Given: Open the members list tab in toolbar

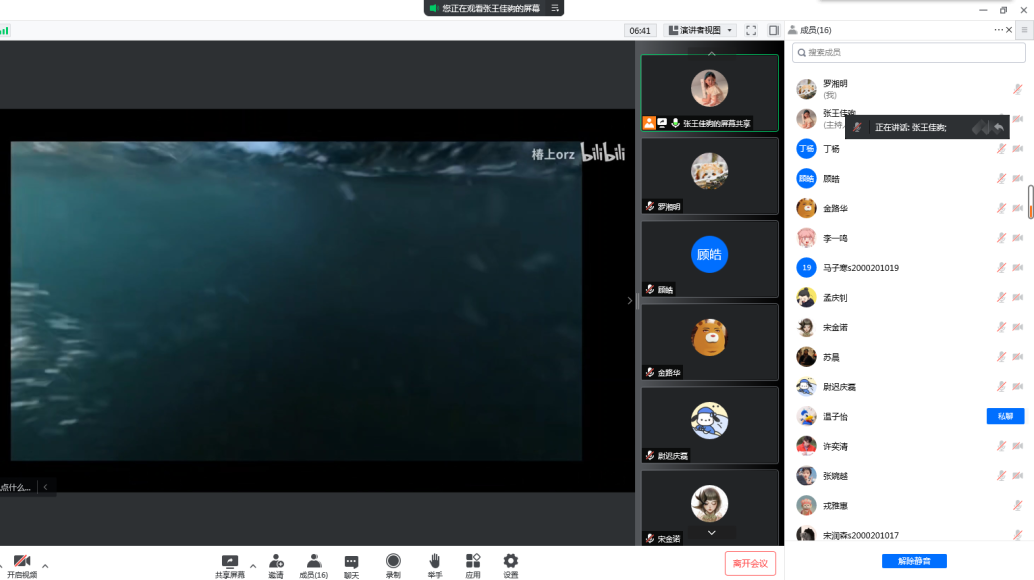Looking at the screenshot, I should (313, 562).
